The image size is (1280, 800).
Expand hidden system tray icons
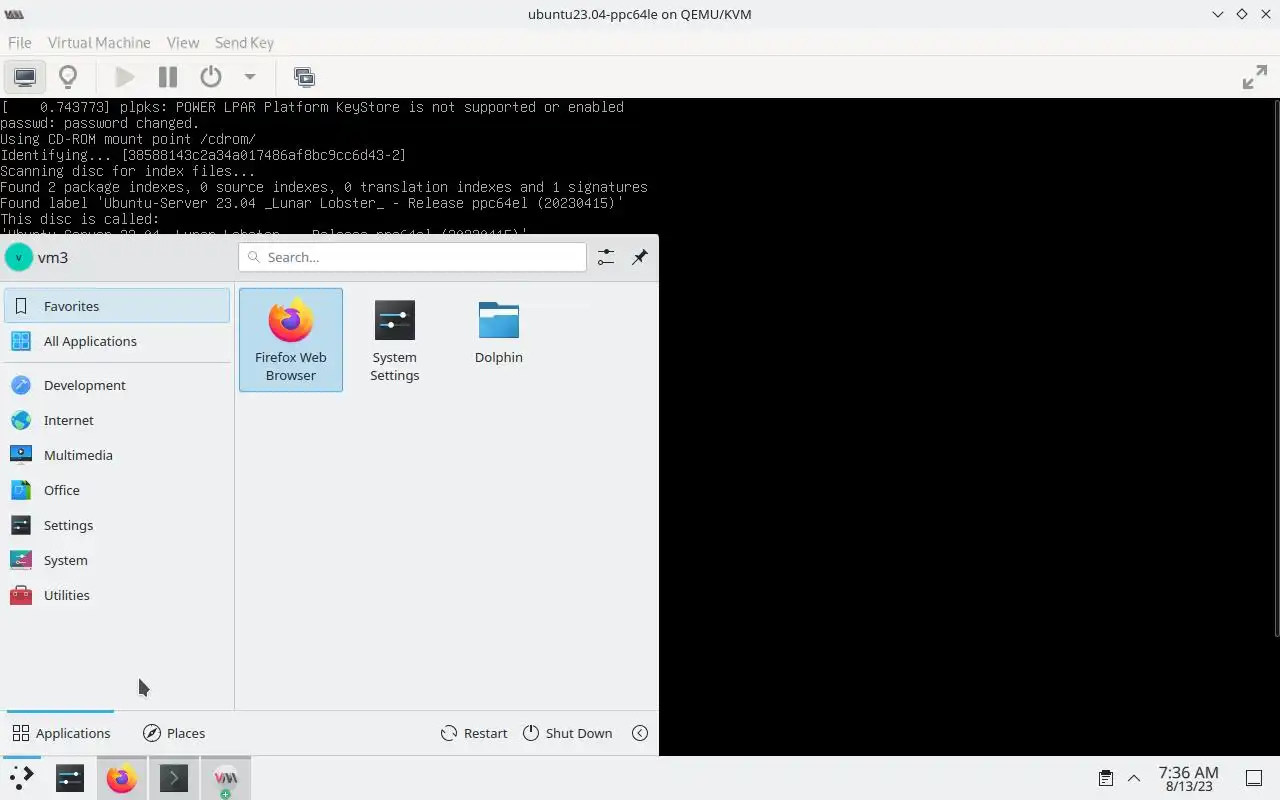1134,778
